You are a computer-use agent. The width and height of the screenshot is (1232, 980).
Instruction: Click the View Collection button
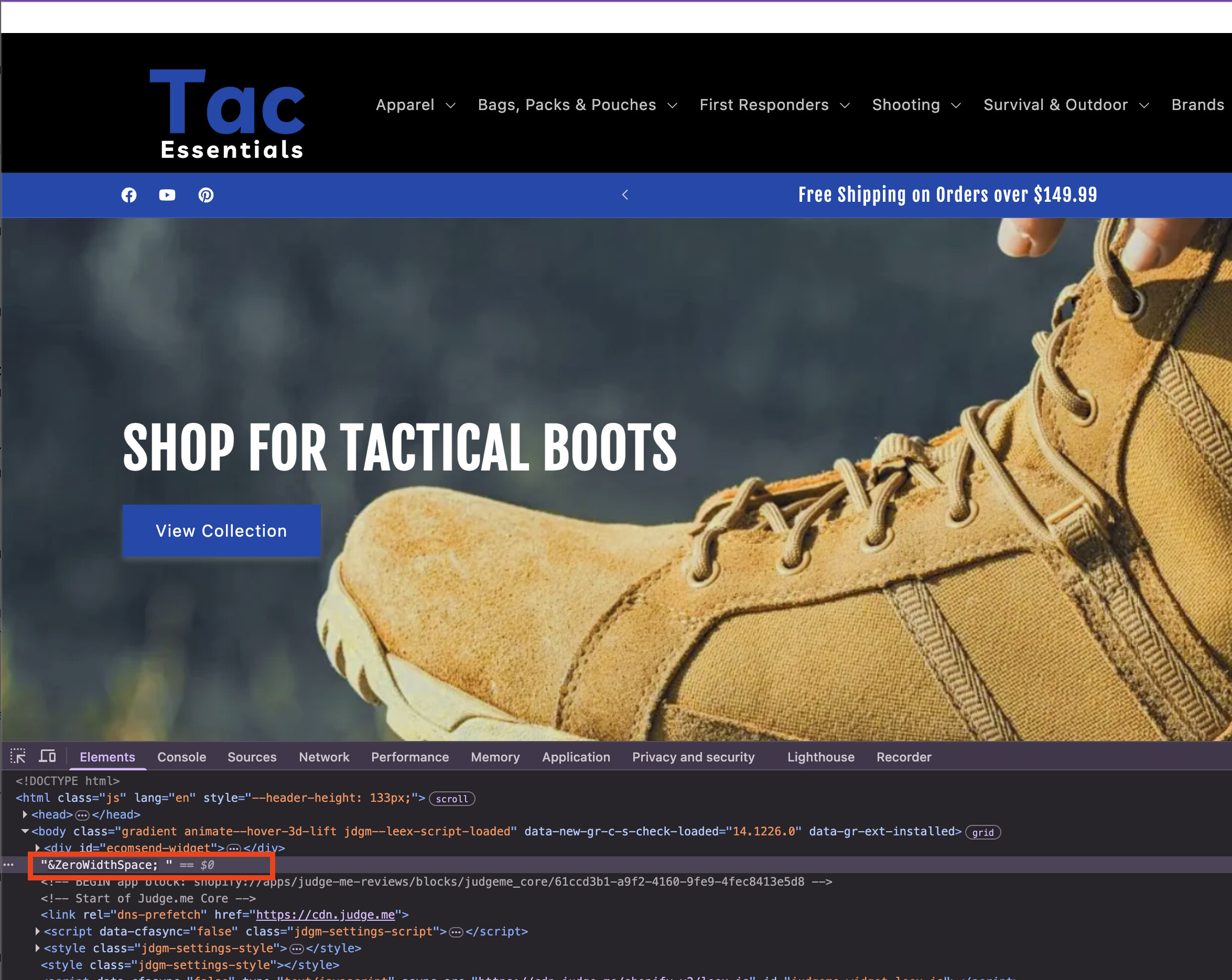click(222, 530)
